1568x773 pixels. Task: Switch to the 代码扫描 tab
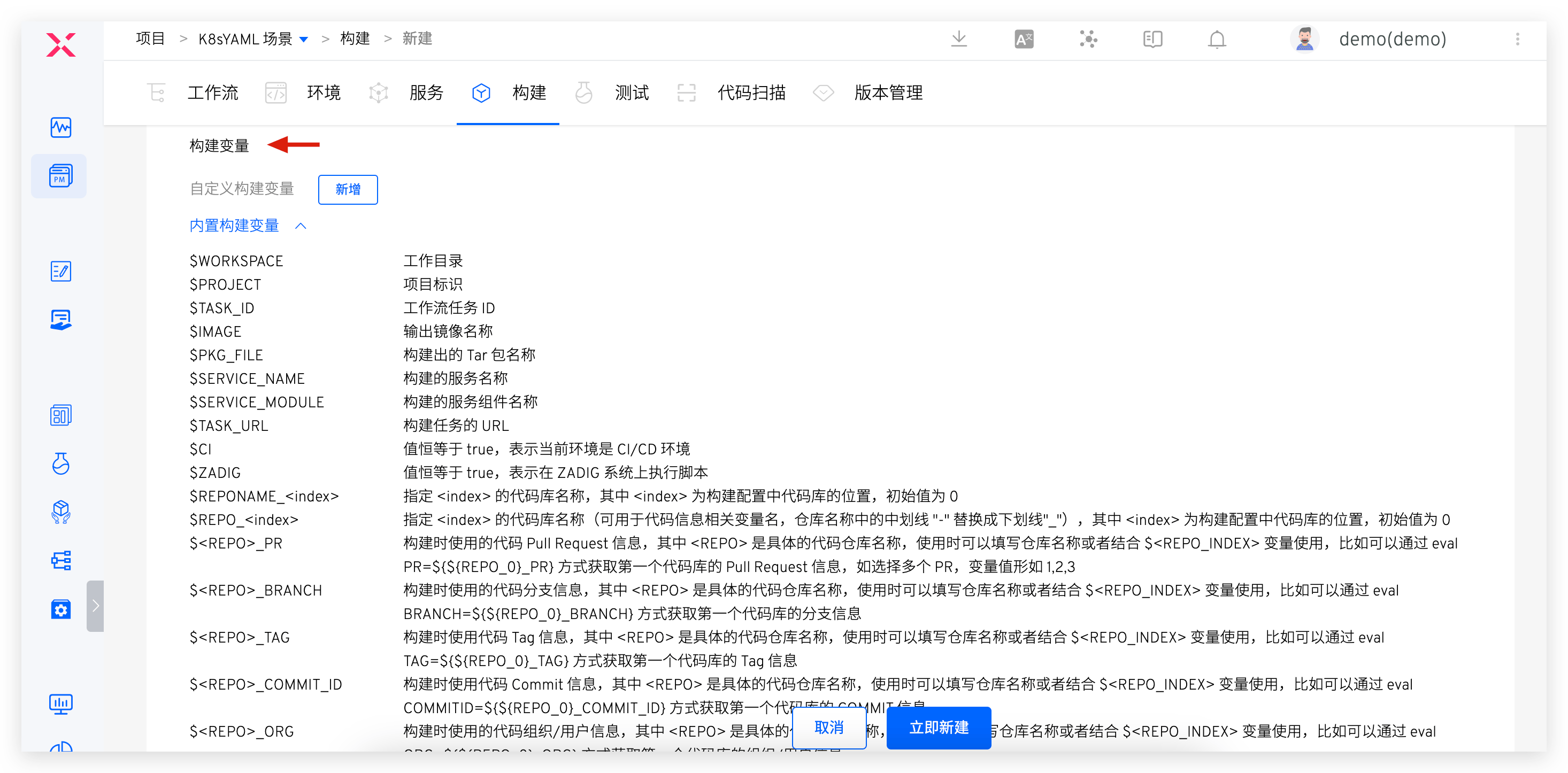coord(751,93)
